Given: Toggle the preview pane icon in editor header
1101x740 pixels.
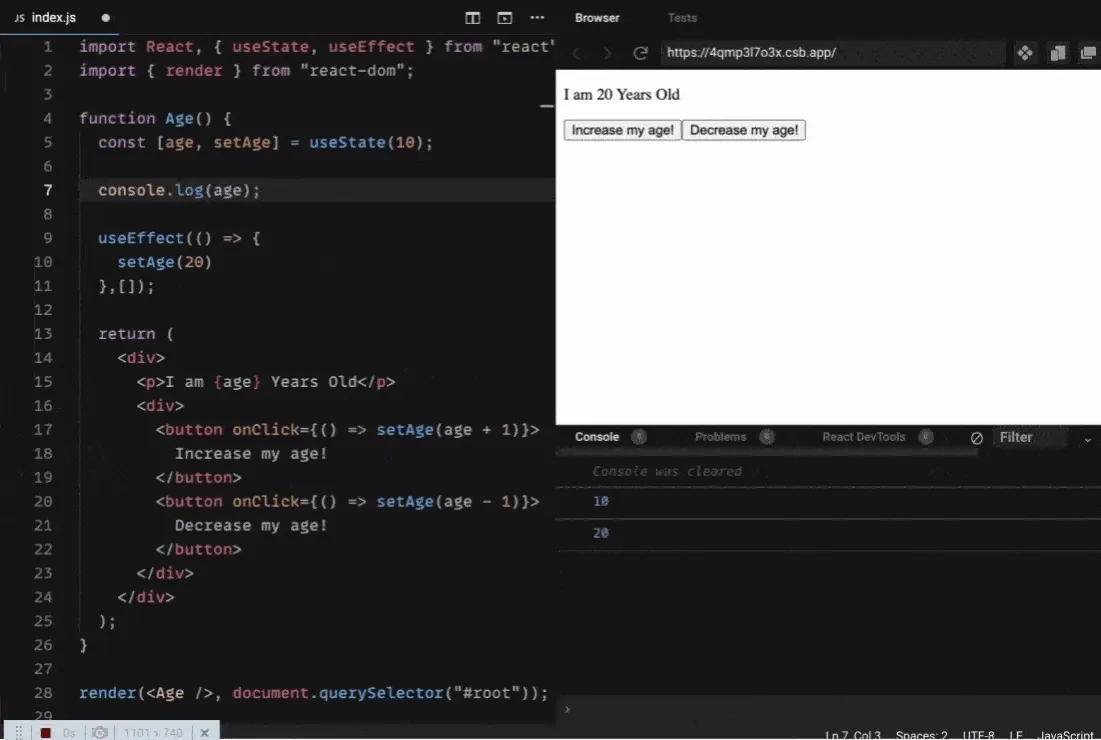Looking at the screenshot, I should (x=504, y=18).
